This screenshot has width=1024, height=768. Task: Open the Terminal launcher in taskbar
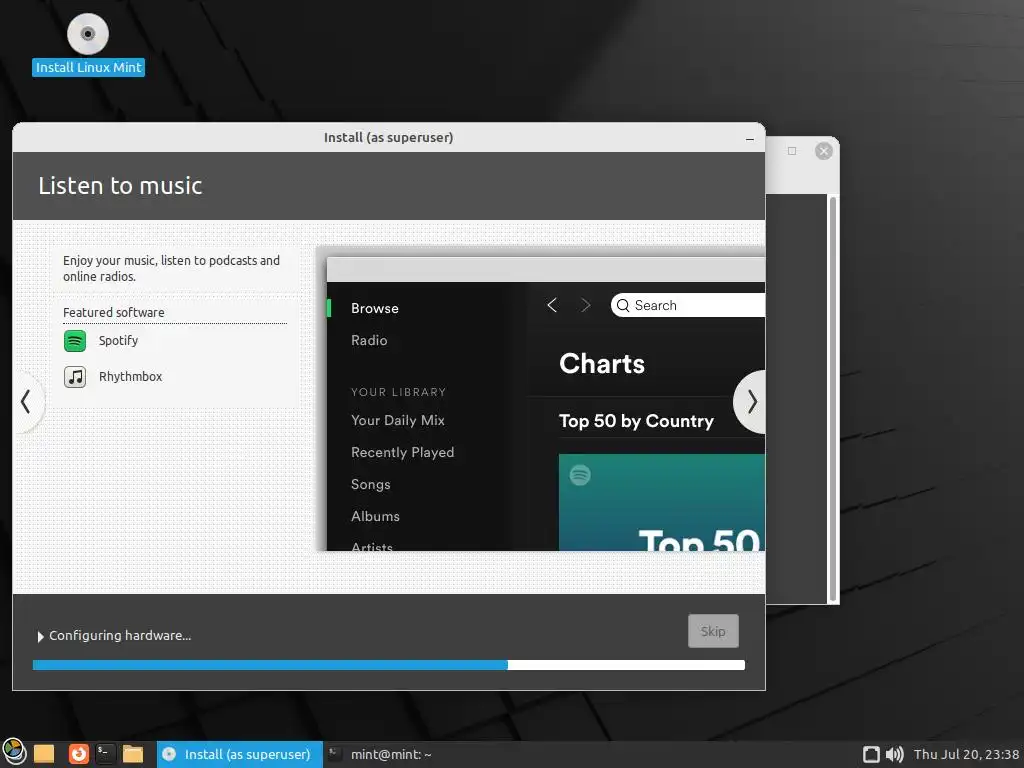105,754
